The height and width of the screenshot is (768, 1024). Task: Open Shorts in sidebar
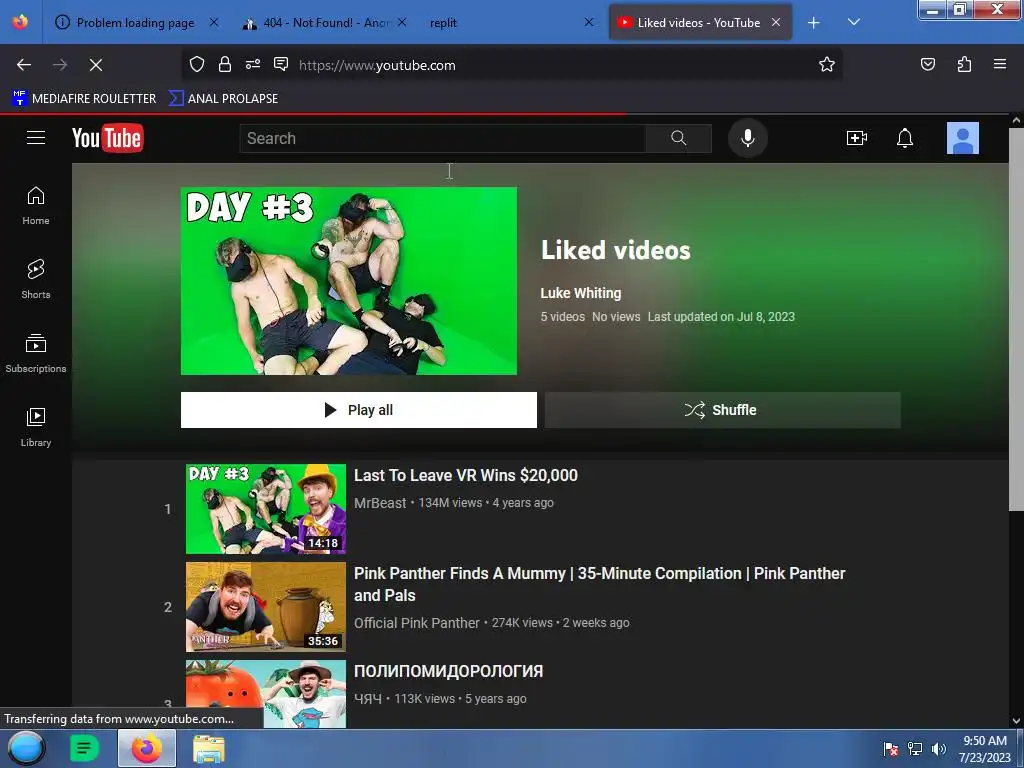click(36, 280)
